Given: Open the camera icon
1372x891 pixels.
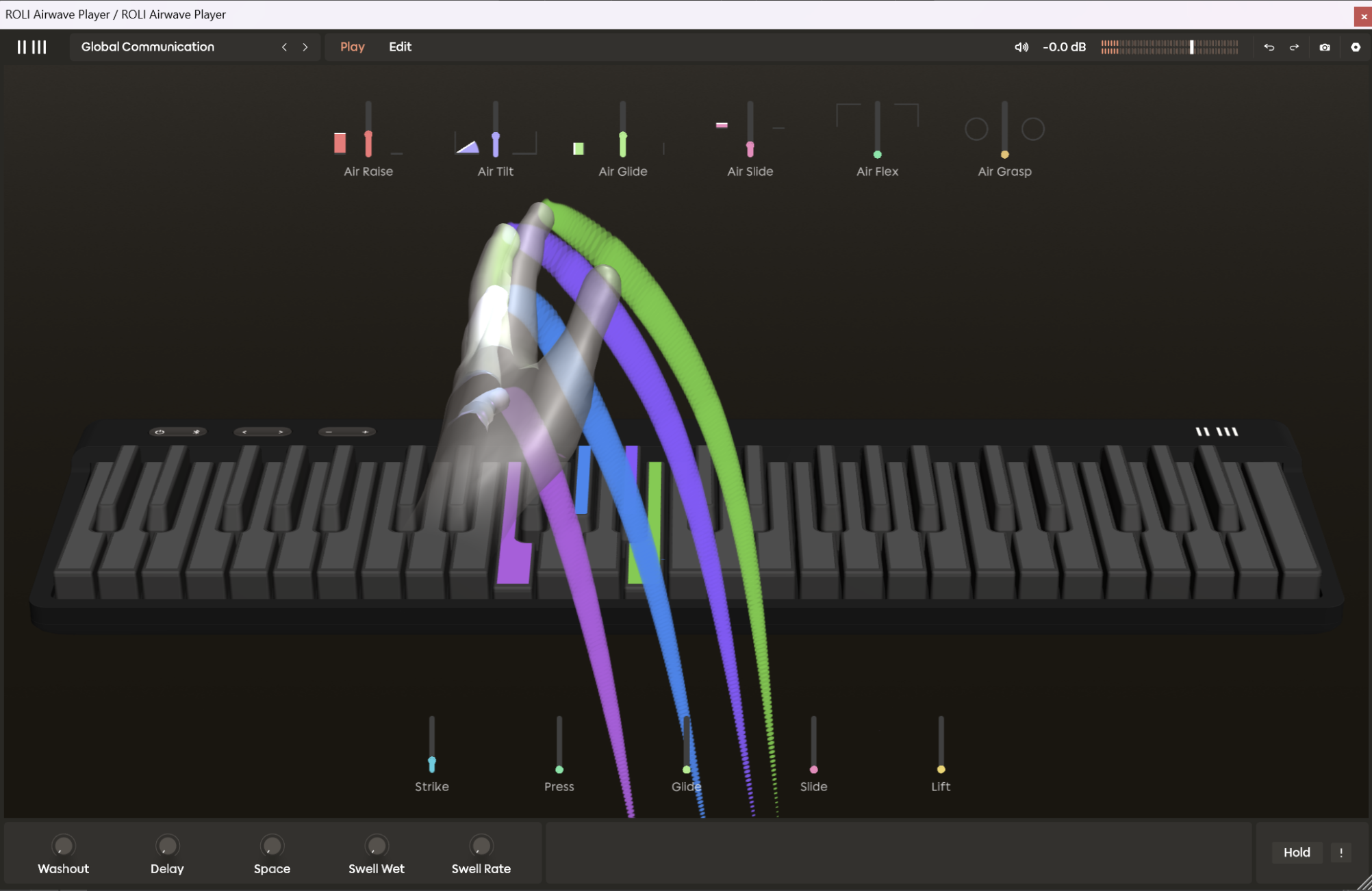Looking at the screenshot, I should tap(1325, 47).
